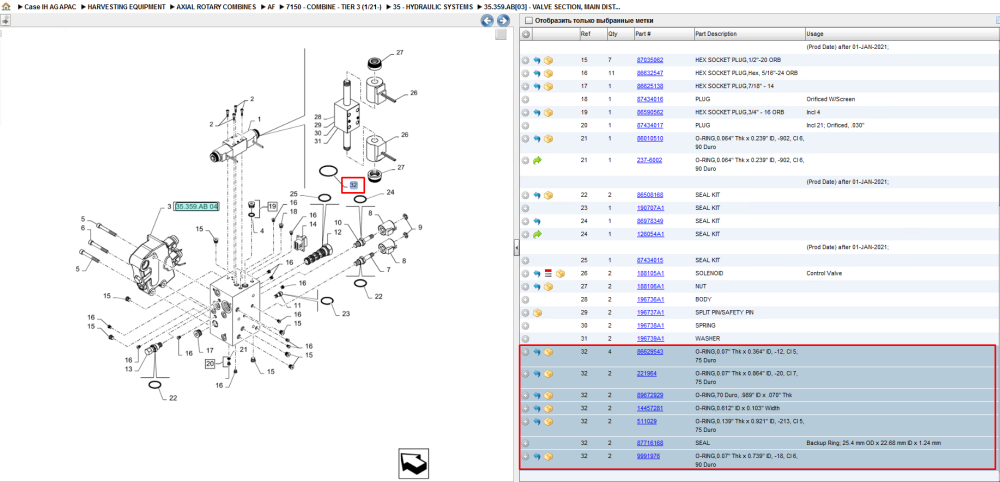The width and height of the screenshot is (1000, 482).
Task: Open part number 86632547
Action: click(x=649, y=73)
